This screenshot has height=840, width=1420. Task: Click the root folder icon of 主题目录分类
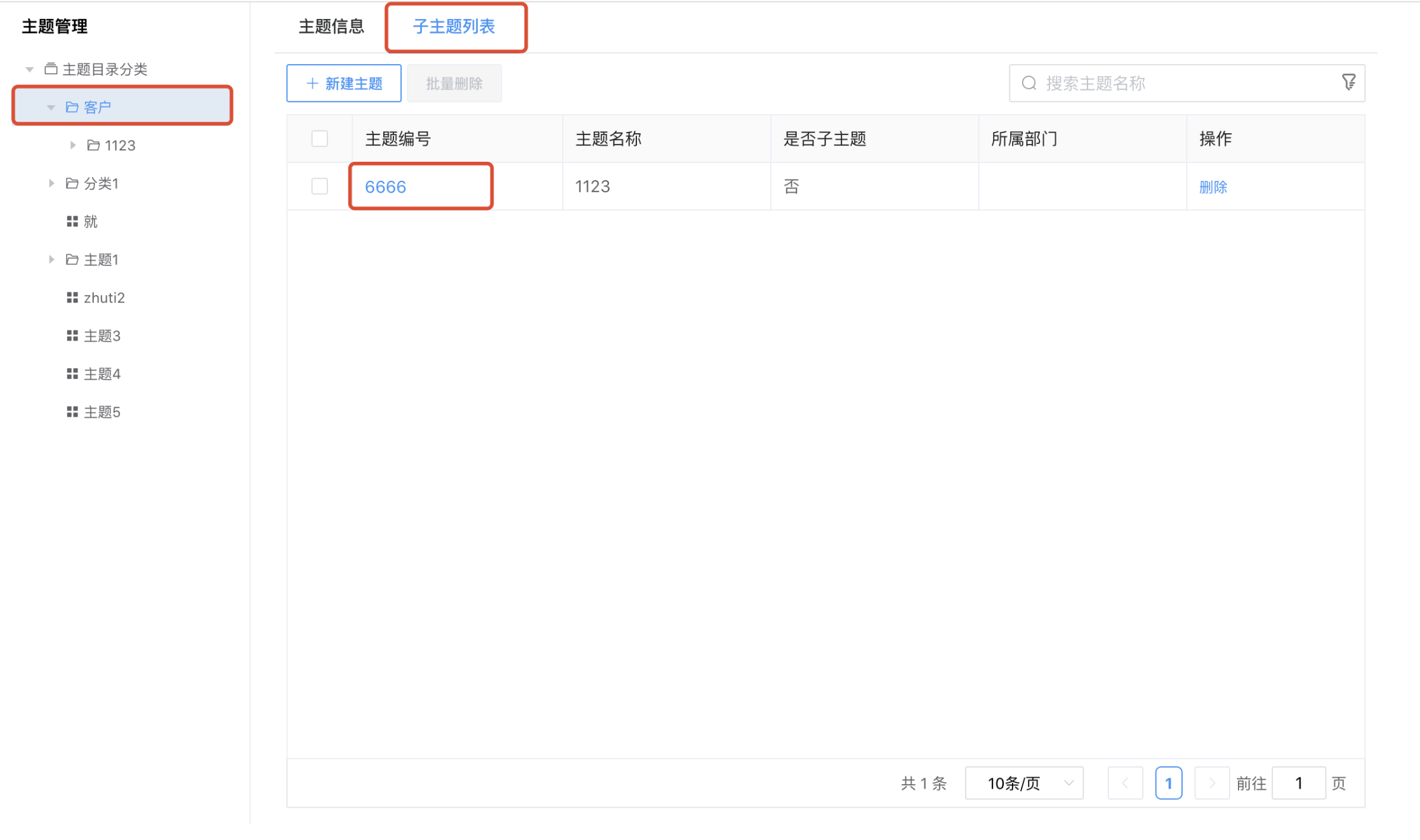pos(51,69)
